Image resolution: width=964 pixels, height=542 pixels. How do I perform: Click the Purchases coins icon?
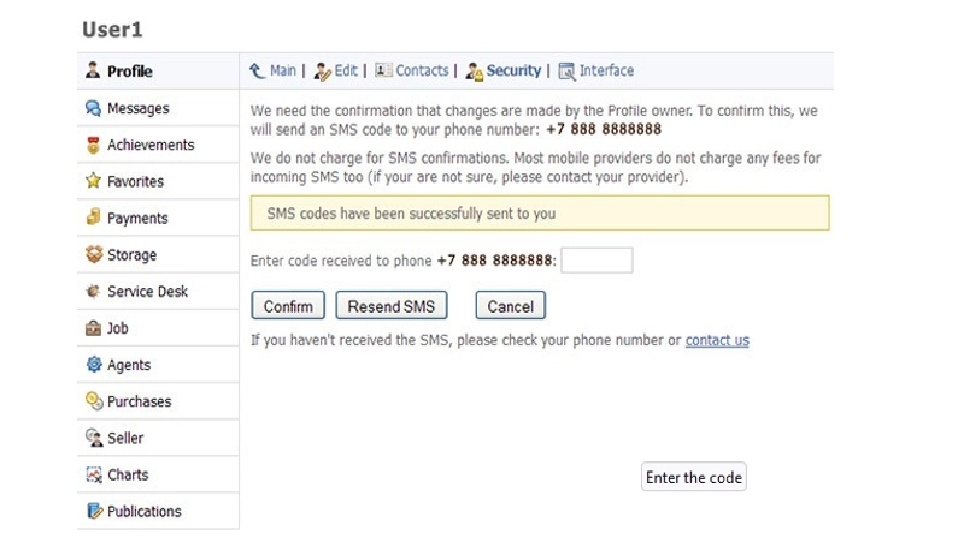(94, 401)
